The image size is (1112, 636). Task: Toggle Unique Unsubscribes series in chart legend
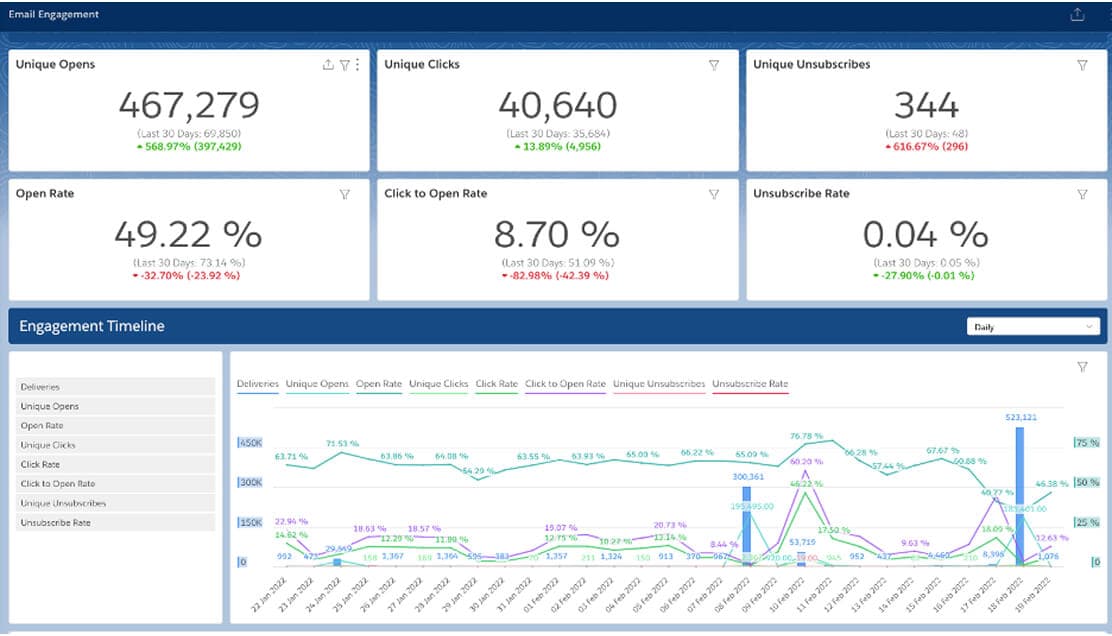659,384
